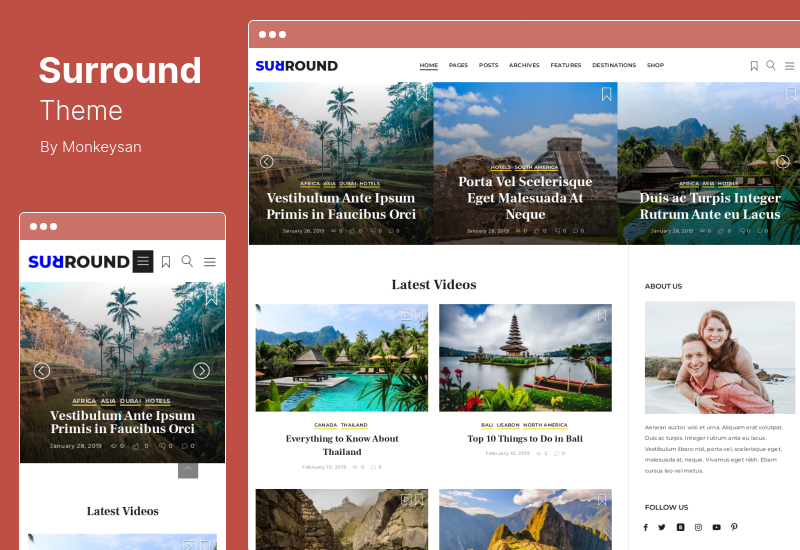Open the Pages menu item
This screenshot has height=550, width=800.
pyautogui.click(x=458, y=65)
